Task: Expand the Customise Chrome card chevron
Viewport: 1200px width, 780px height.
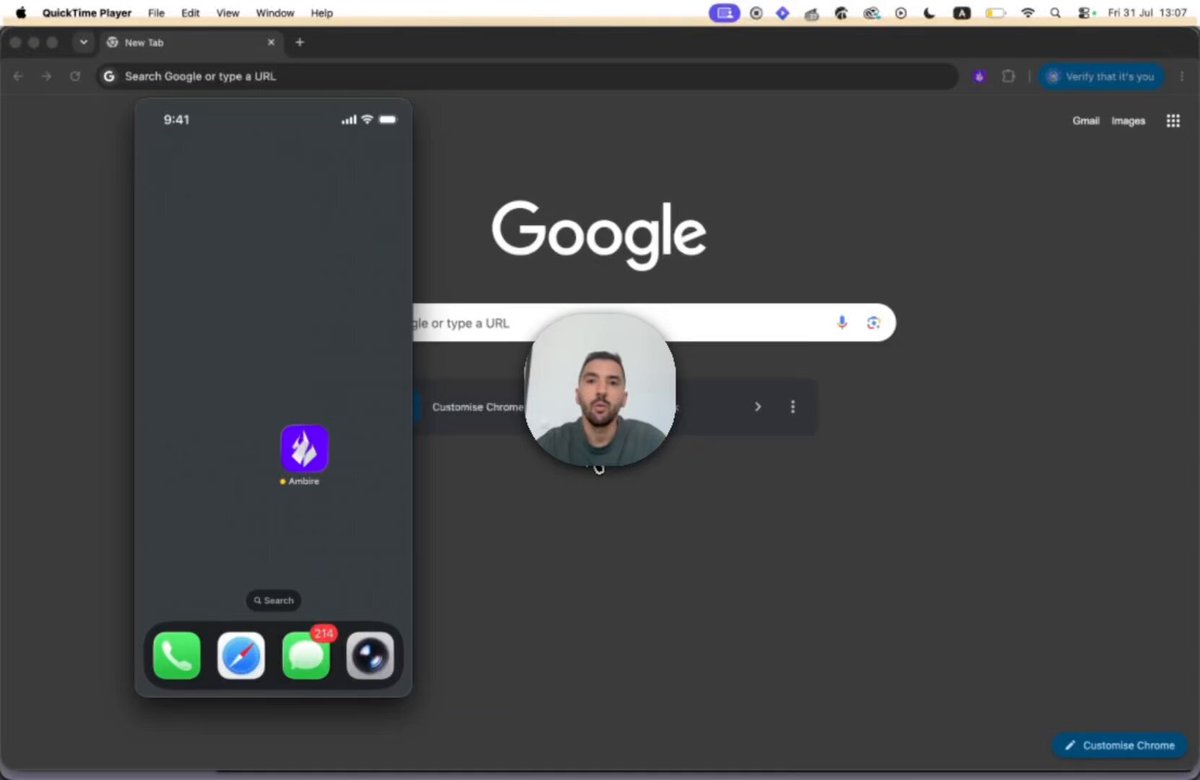Action: [758, 407]
